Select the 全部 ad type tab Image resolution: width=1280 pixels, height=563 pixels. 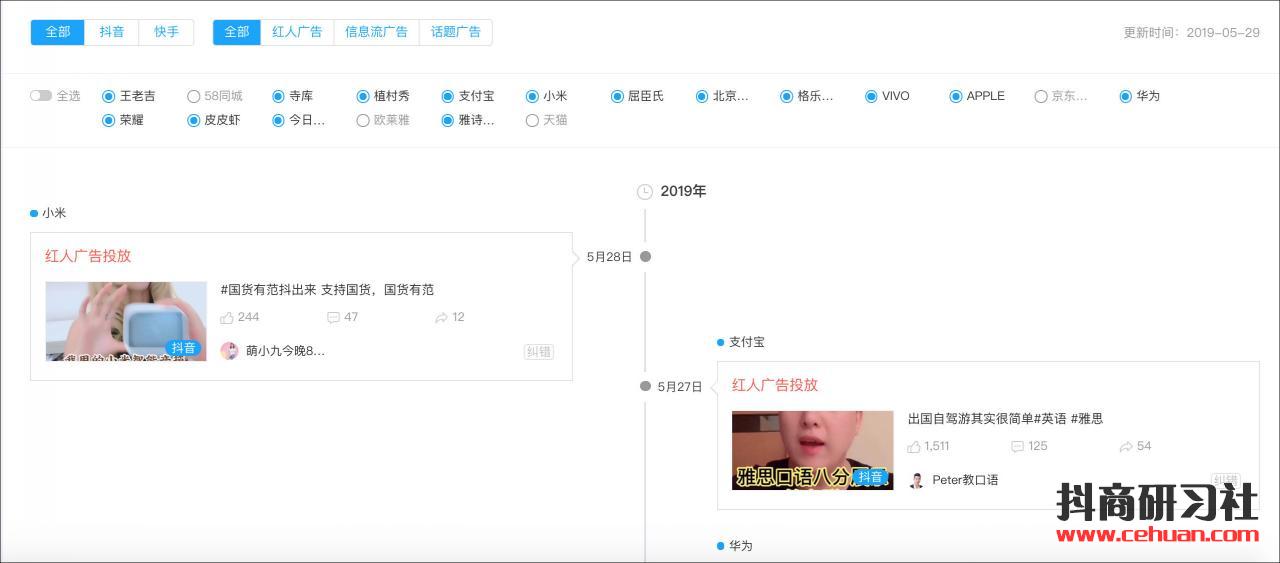point(237,32)
